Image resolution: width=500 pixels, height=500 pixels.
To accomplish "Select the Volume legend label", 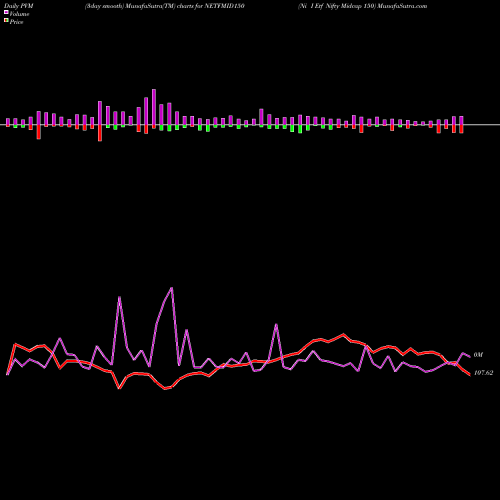I will 19,14.
